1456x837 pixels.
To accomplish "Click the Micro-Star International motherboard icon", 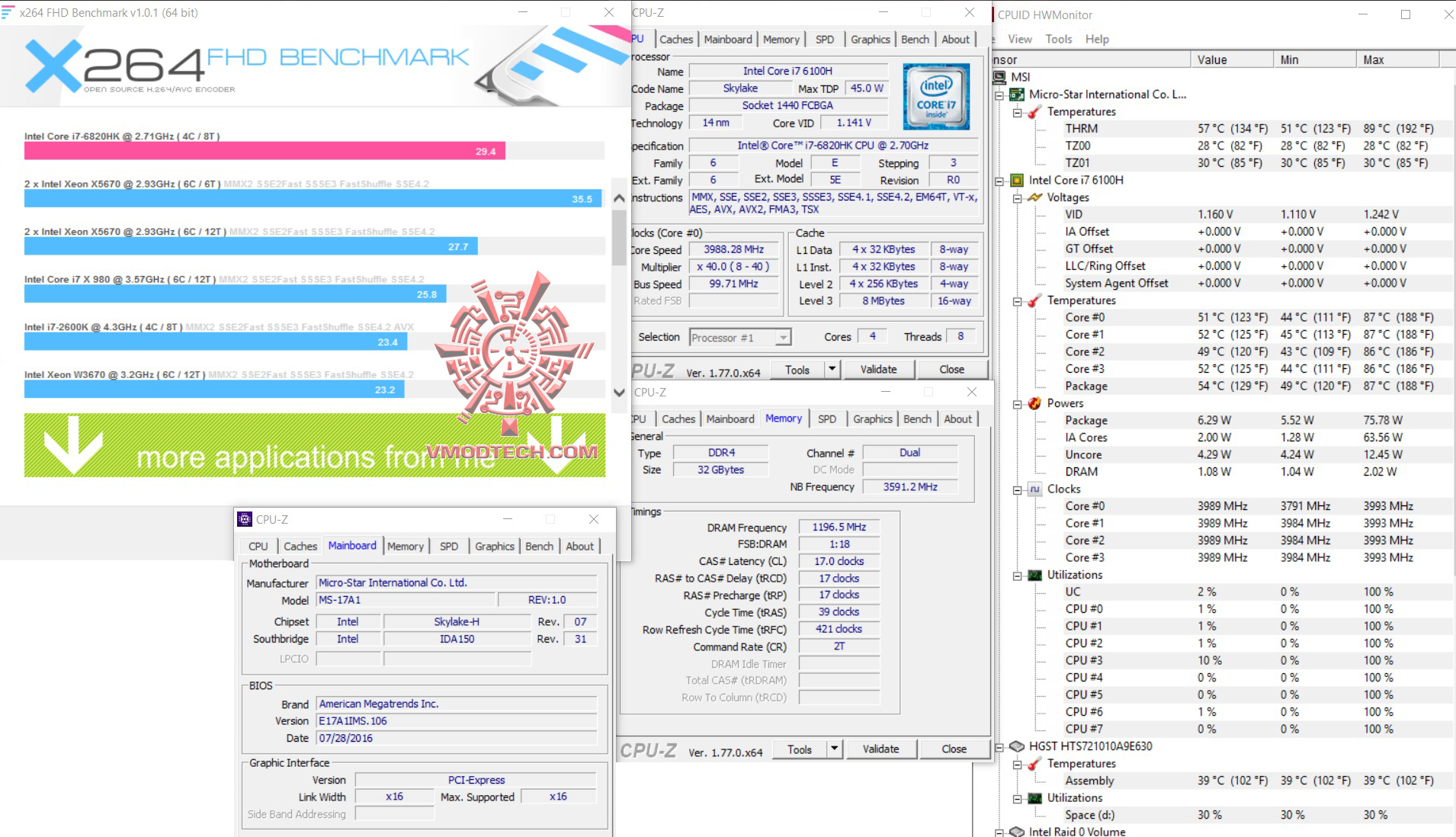I will coord(1017,95).
